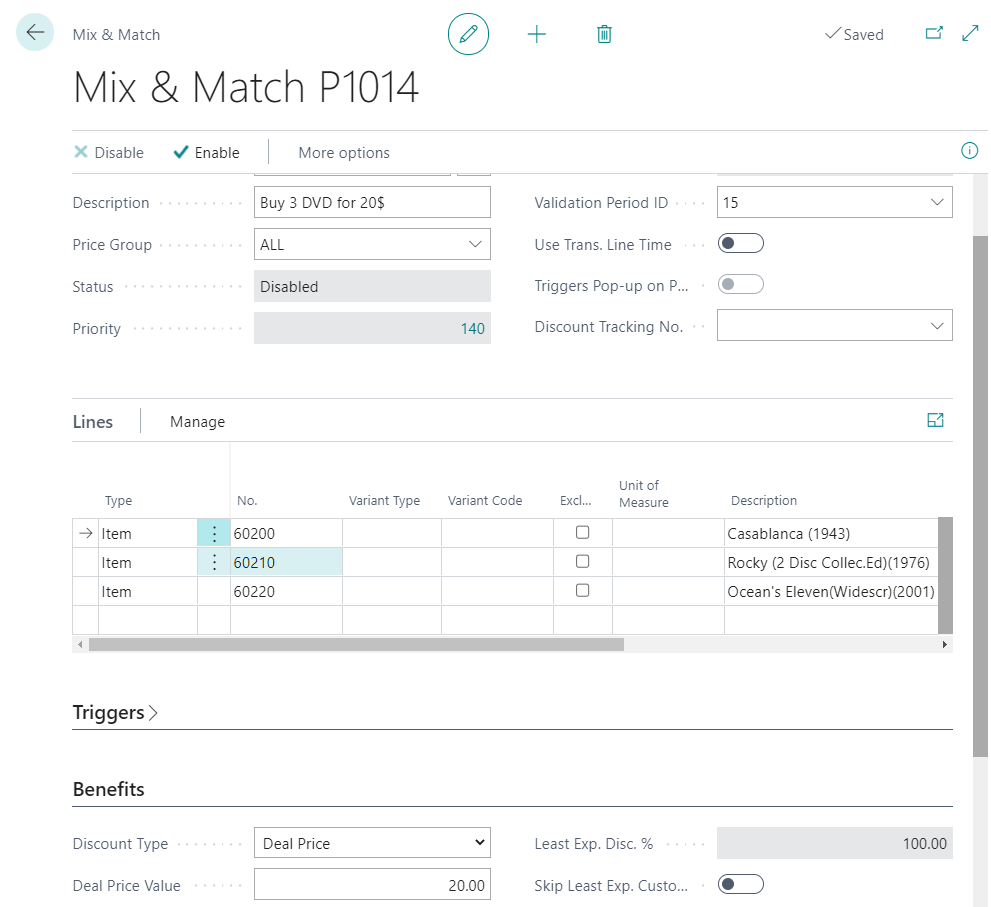
Task: Click scroll left arrow of lines grid
Action: 80,645
